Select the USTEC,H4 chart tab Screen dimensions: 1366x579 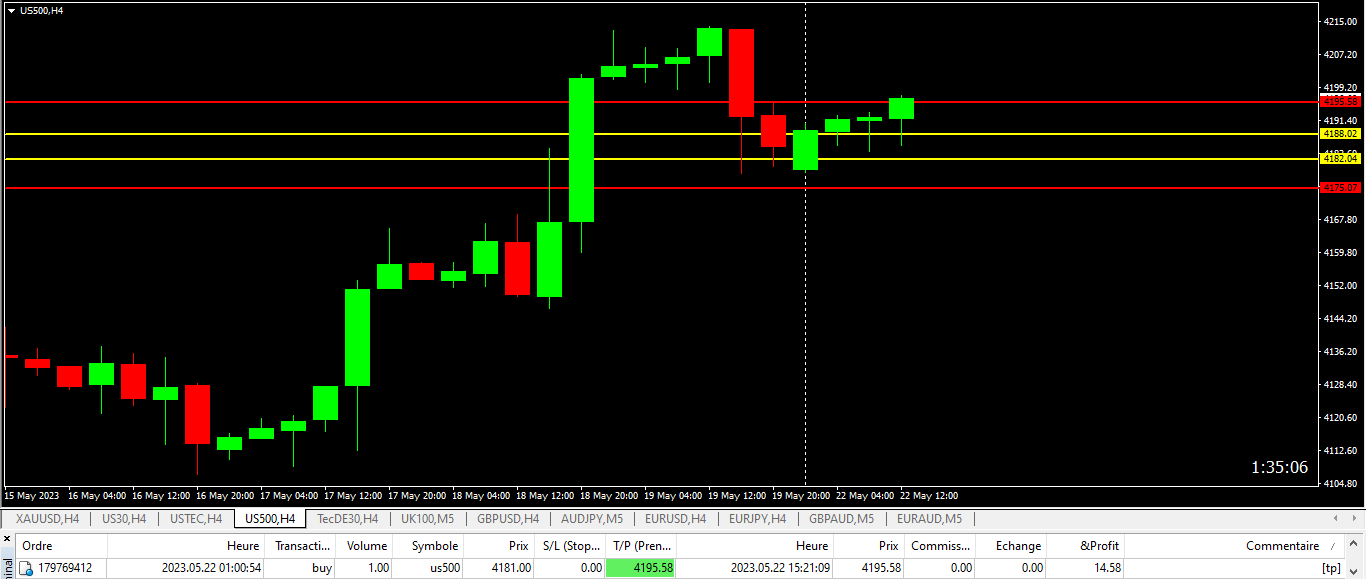click(196, 518)
